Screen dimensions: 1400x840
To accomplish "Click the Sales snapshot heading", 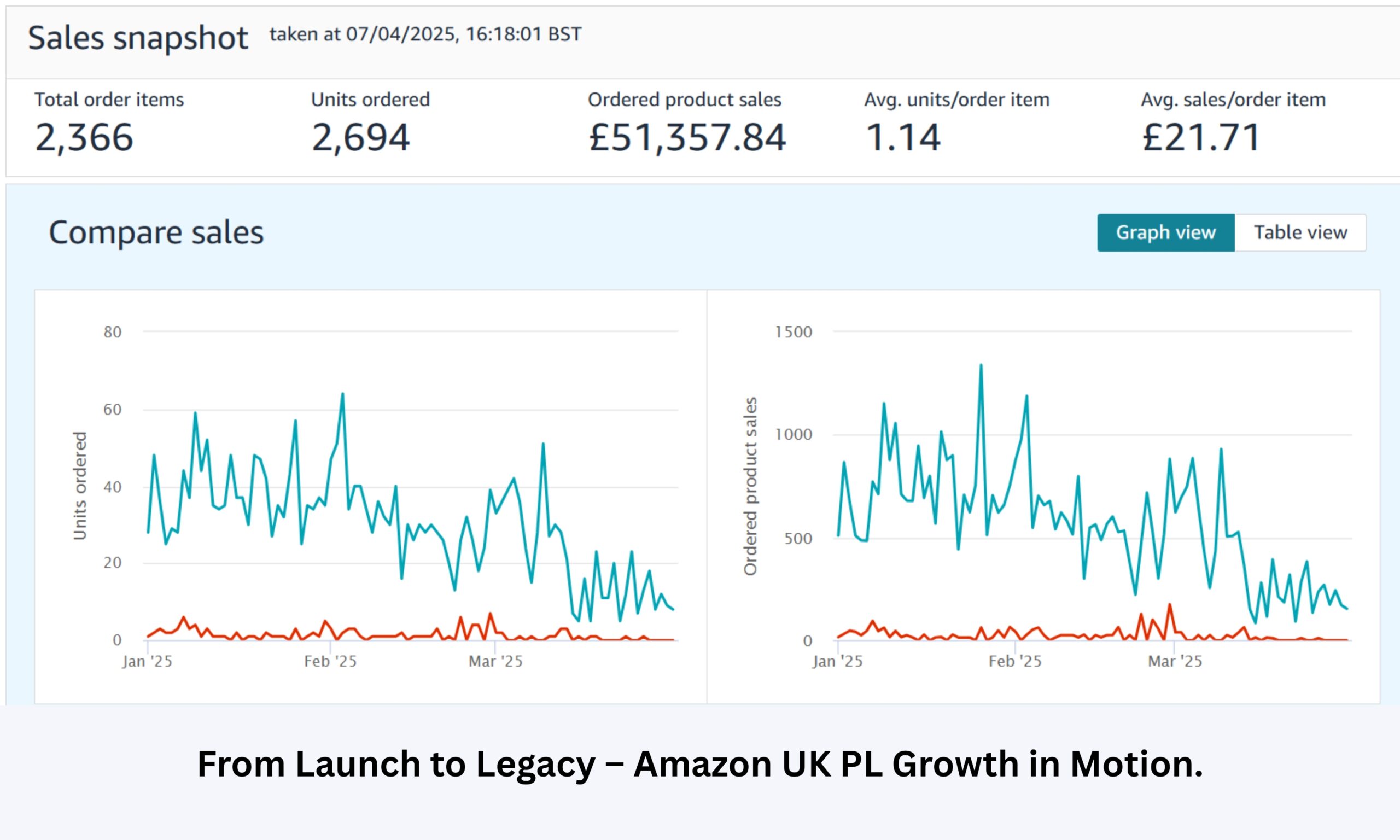I will coord(138,38).
